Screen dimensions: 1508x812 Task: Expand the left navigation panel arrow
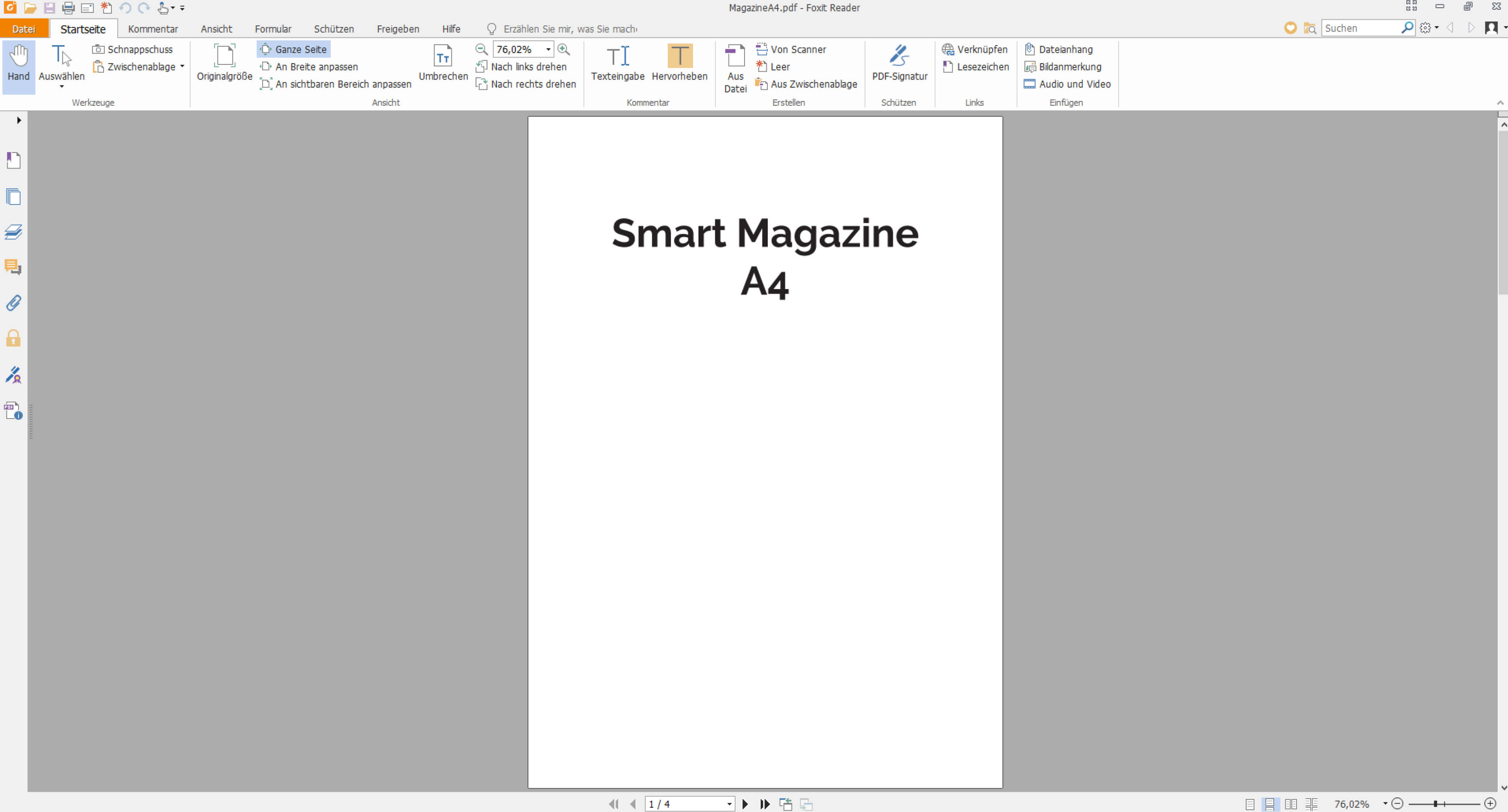pos(19,120)
